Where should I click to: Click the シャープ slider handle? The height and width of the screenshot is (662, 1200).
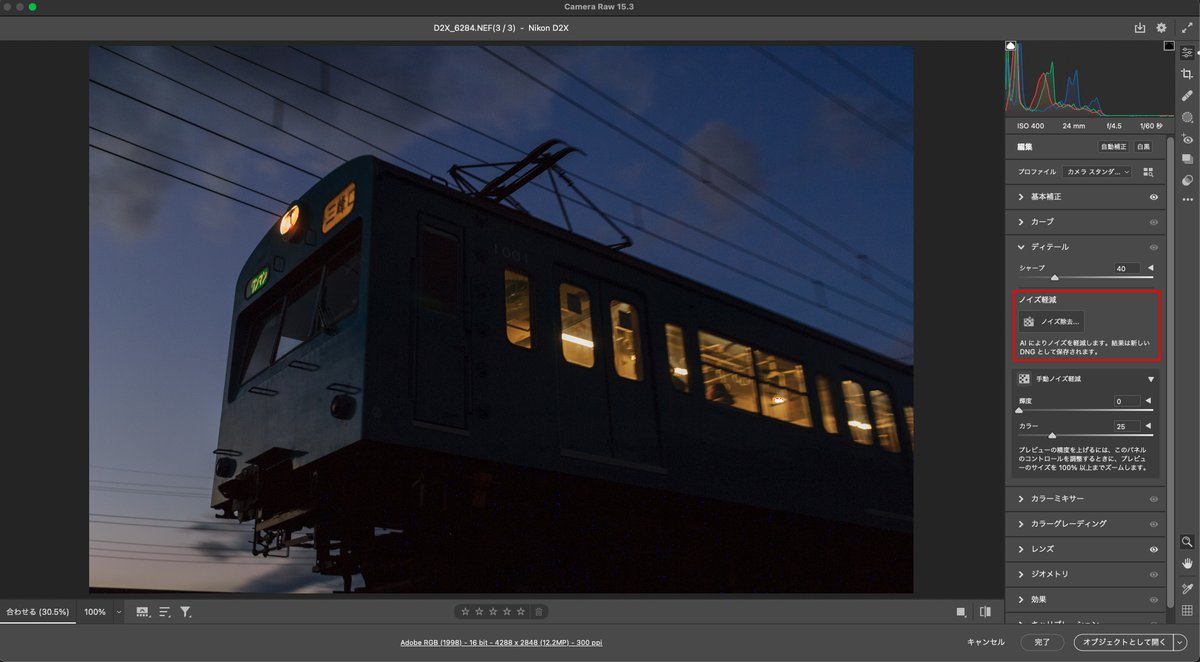(x=1054, y=277)
